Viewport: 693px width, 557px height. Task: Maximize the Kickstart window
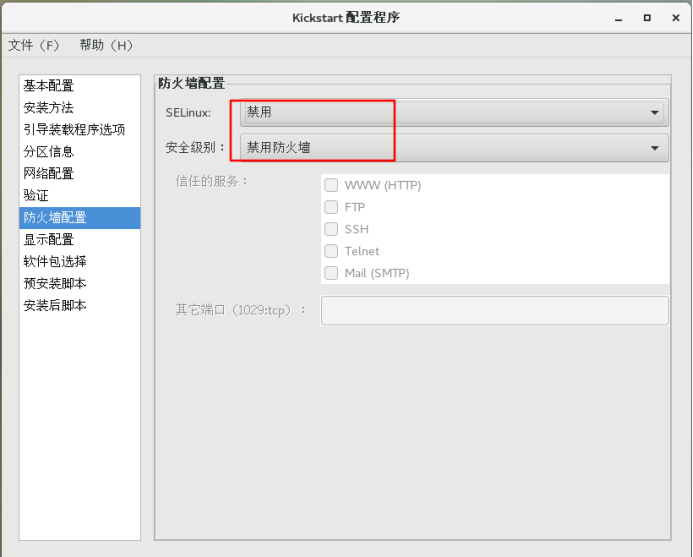(647, 18)
